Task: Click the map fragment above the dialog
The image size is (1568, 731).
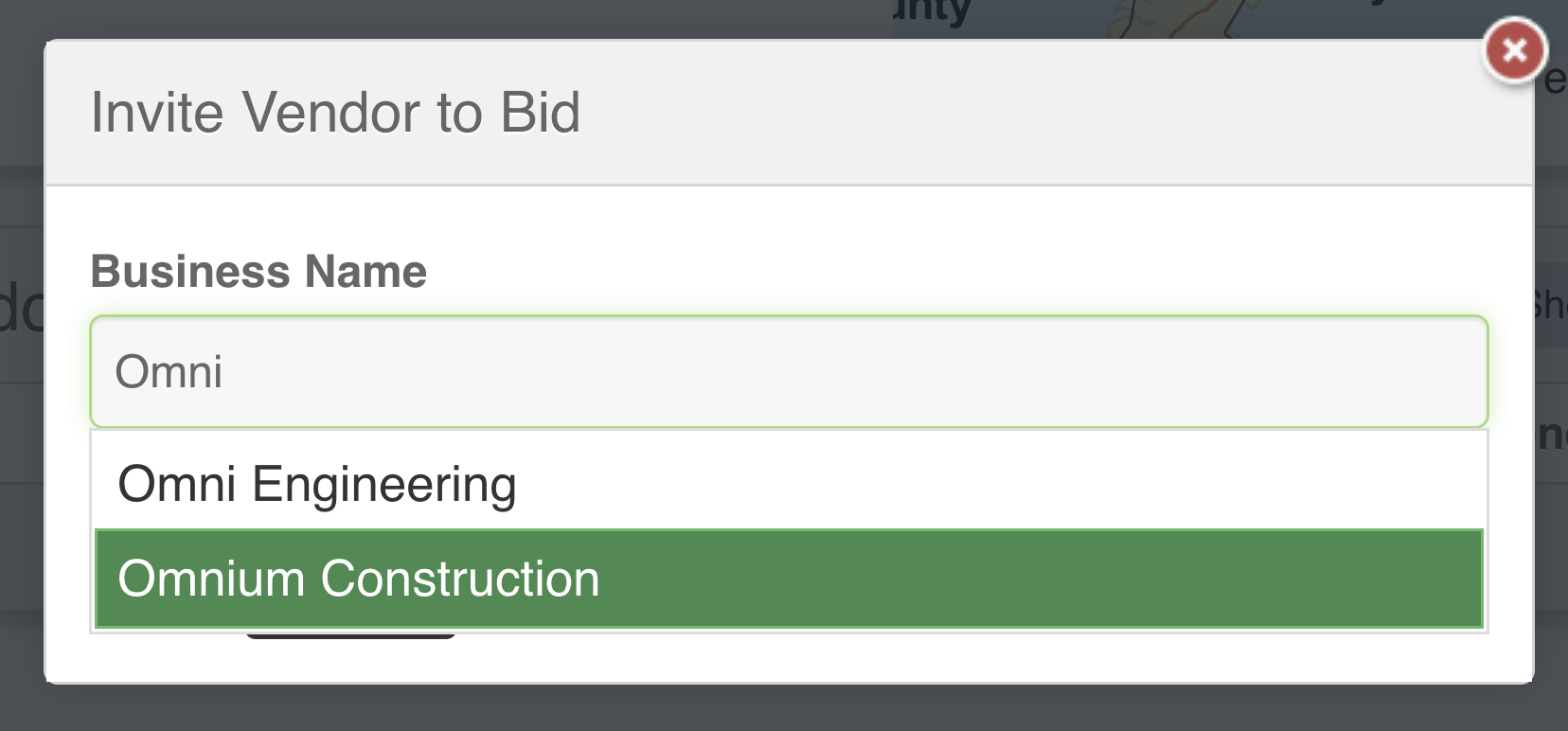Action: (x=1184, y=17)
